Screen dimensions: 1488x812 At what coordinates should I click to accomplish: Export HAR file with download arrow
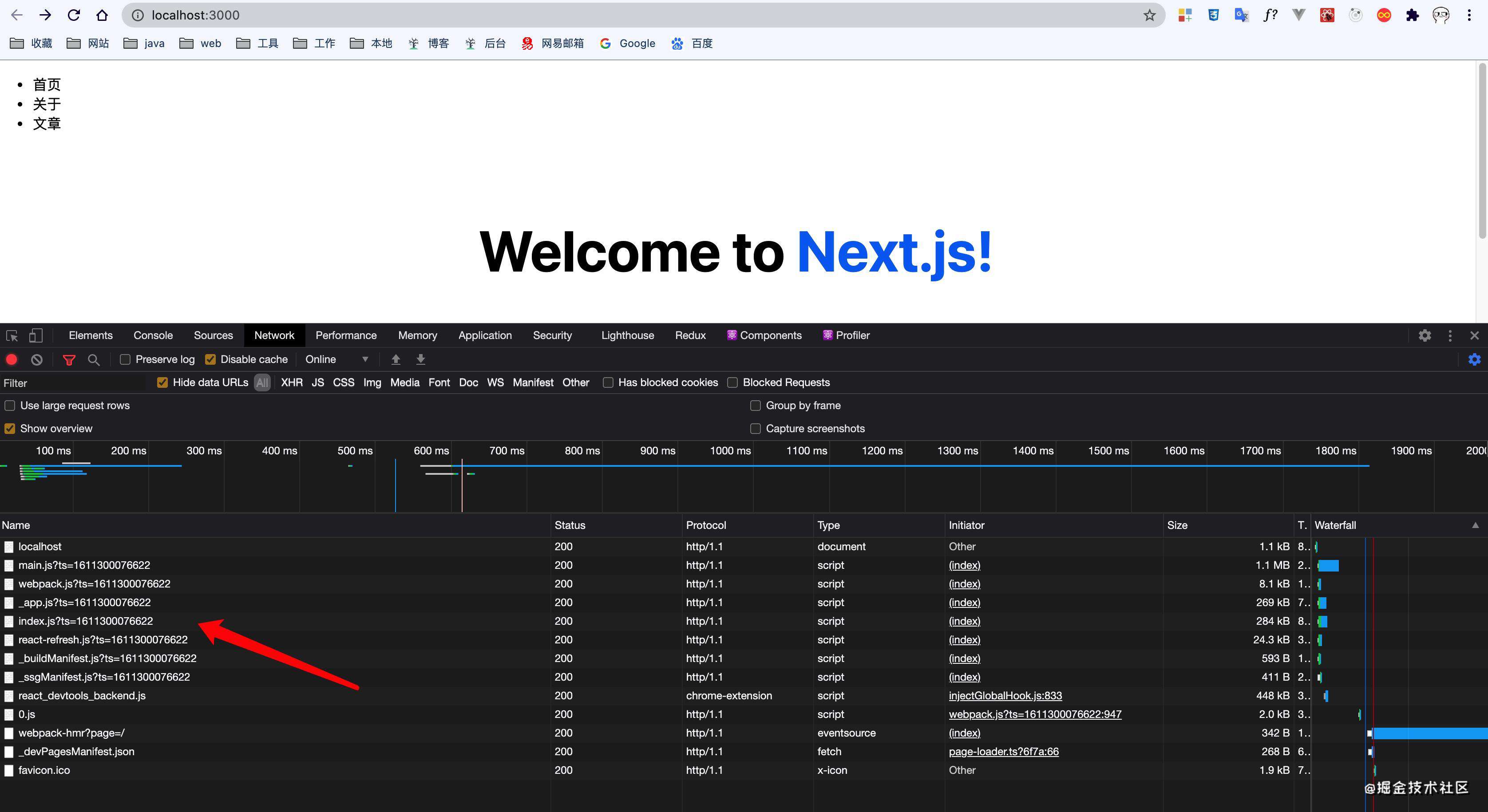[420, 359]
